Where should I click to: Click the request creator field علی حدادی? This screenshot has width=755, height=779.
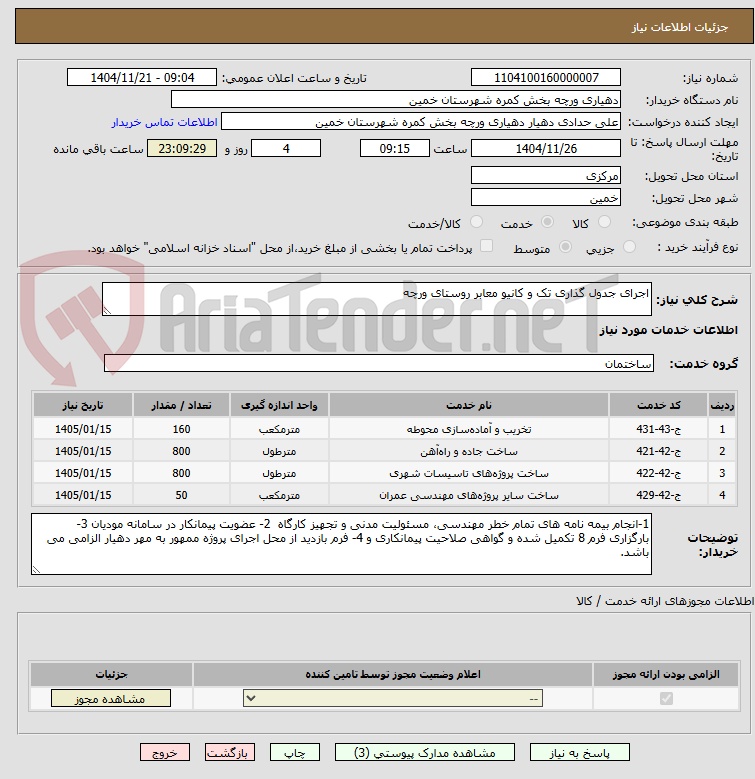tap(421, 122)
